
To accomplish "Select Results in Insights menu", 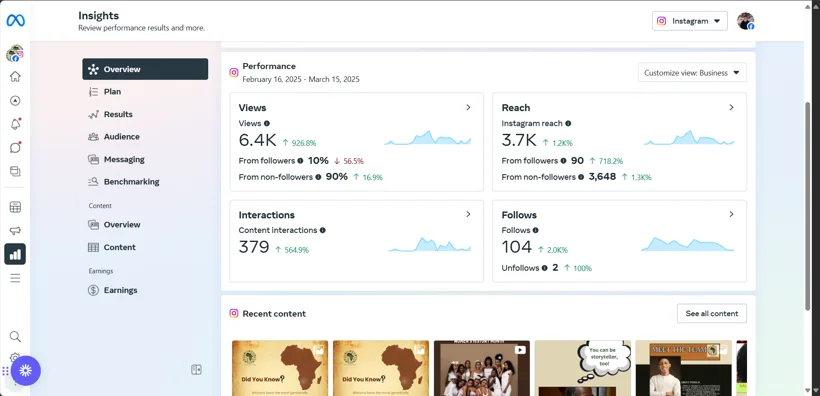I will tap(145, 114).
